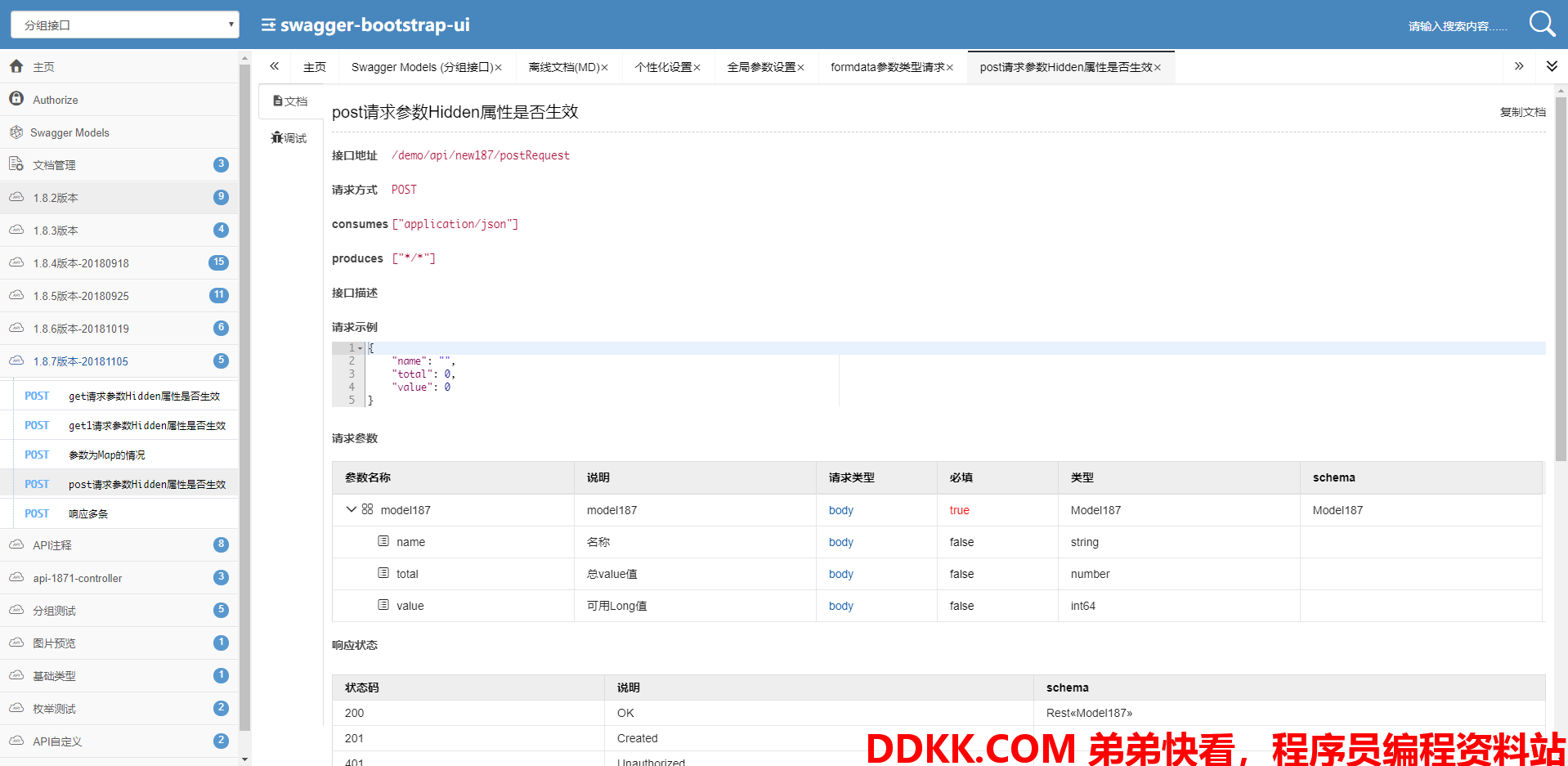Image resolution: width=1568 pixels, height=766 pixels.
Task: Click the badge count 15 on 1.8.4版本
Action: 218,262
